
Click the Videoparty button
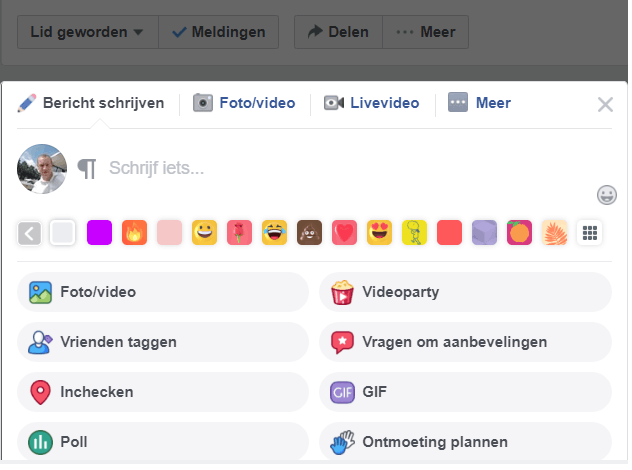465,292
